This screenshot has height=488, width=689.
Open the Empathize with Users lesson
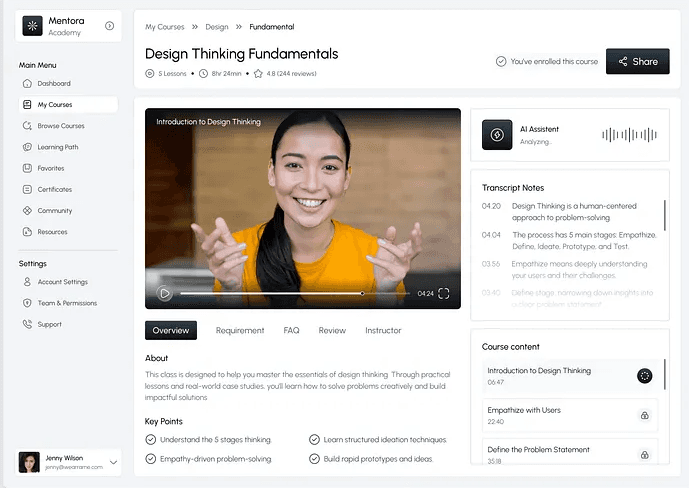click(x=570, y=416)
